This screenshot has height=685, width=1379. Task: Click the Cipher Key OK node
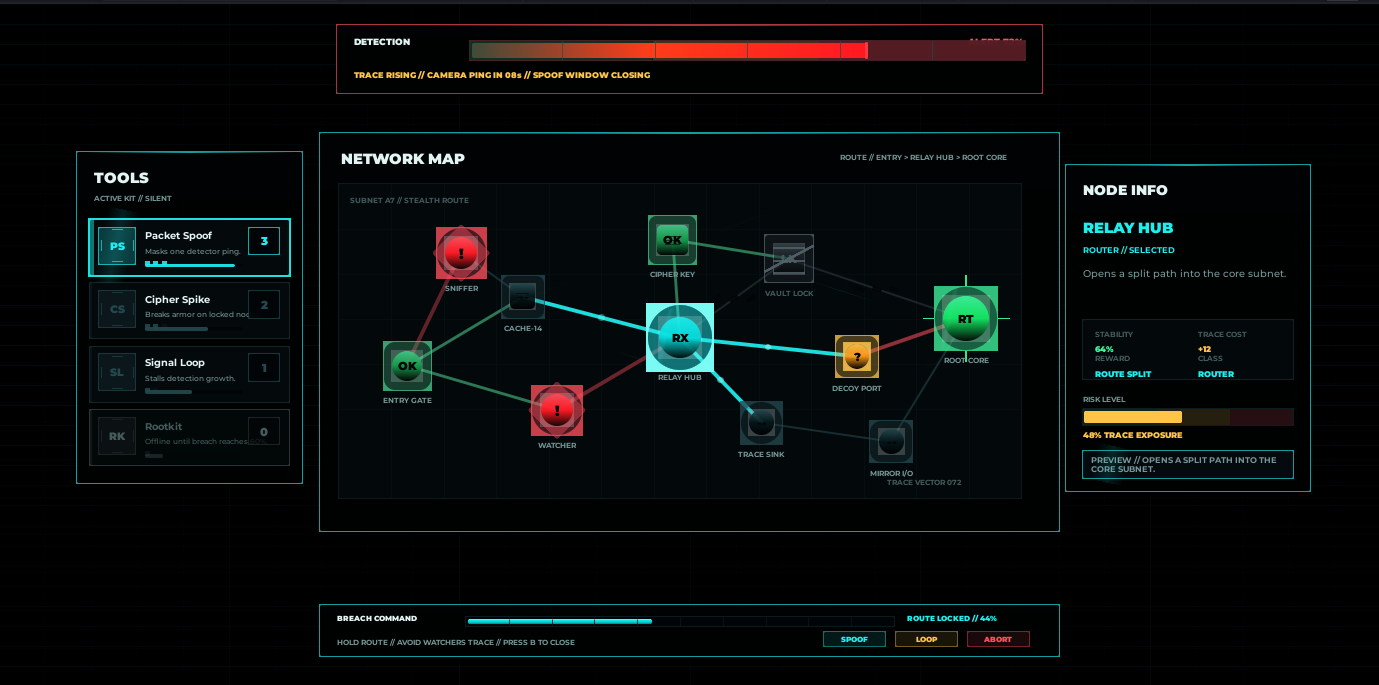pos(672,240)
